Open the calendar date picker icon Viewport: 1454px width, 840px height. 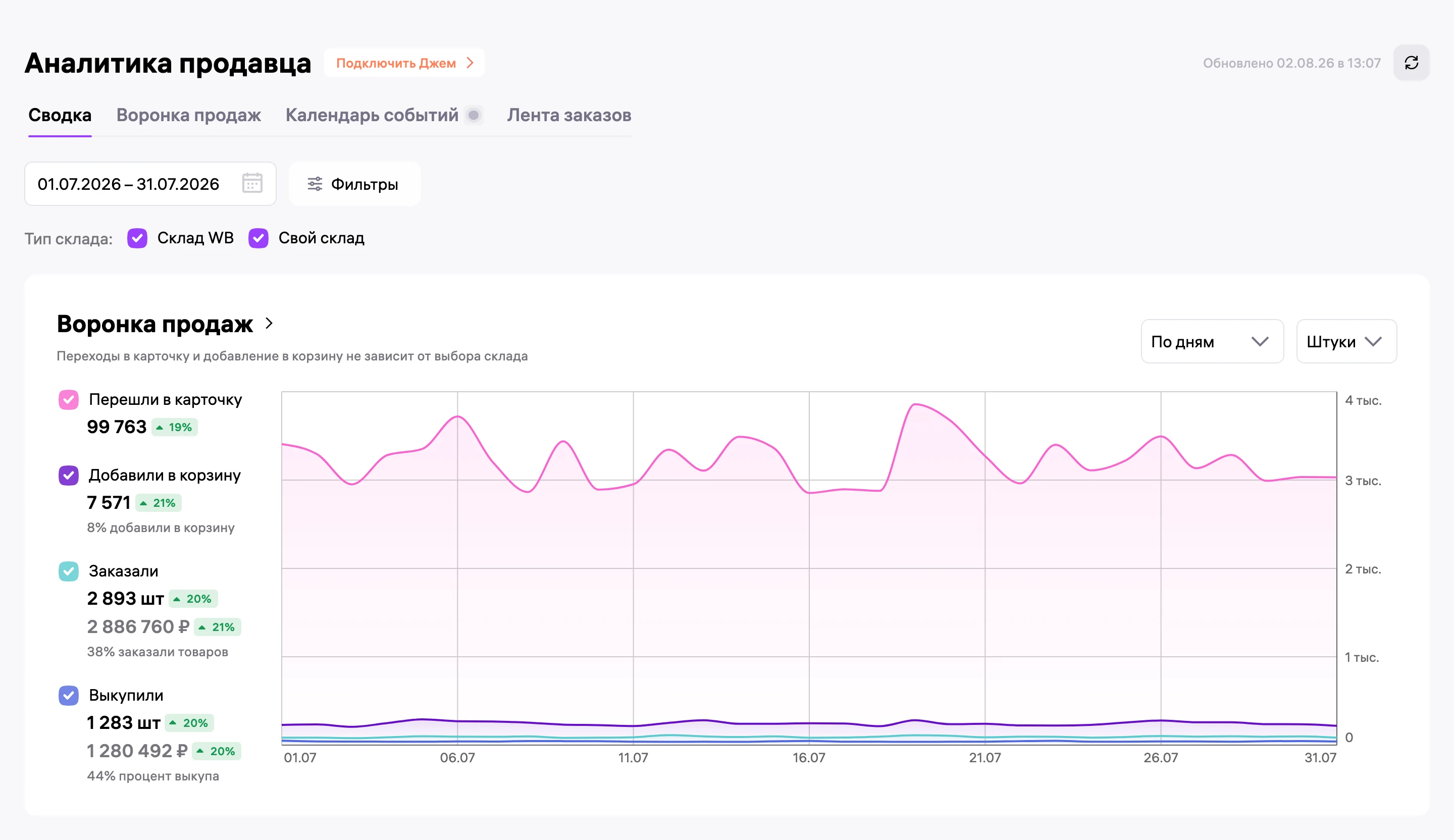(x=252, y=183)
